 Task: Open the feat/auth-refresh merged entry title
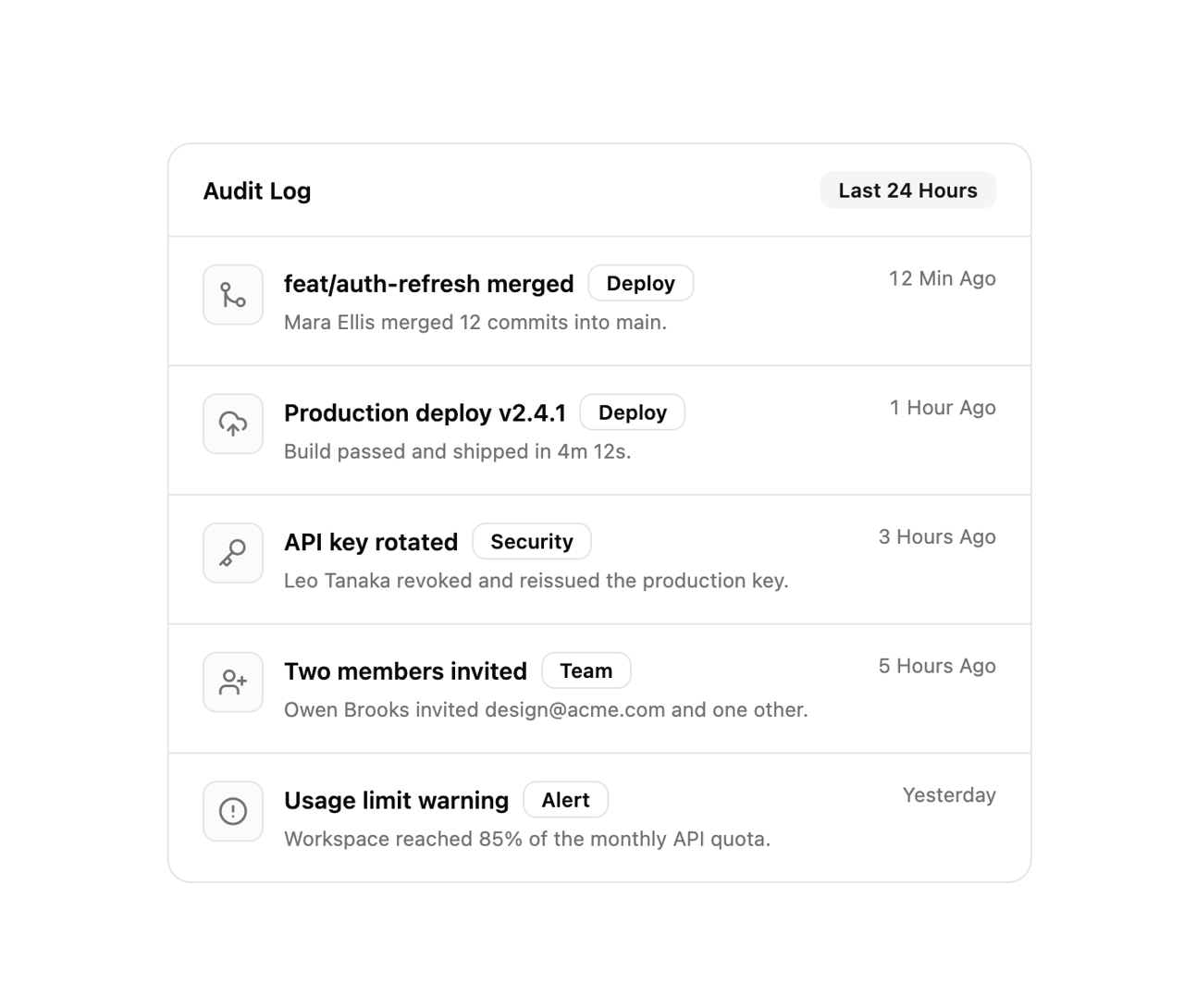(x=429, y=284)
